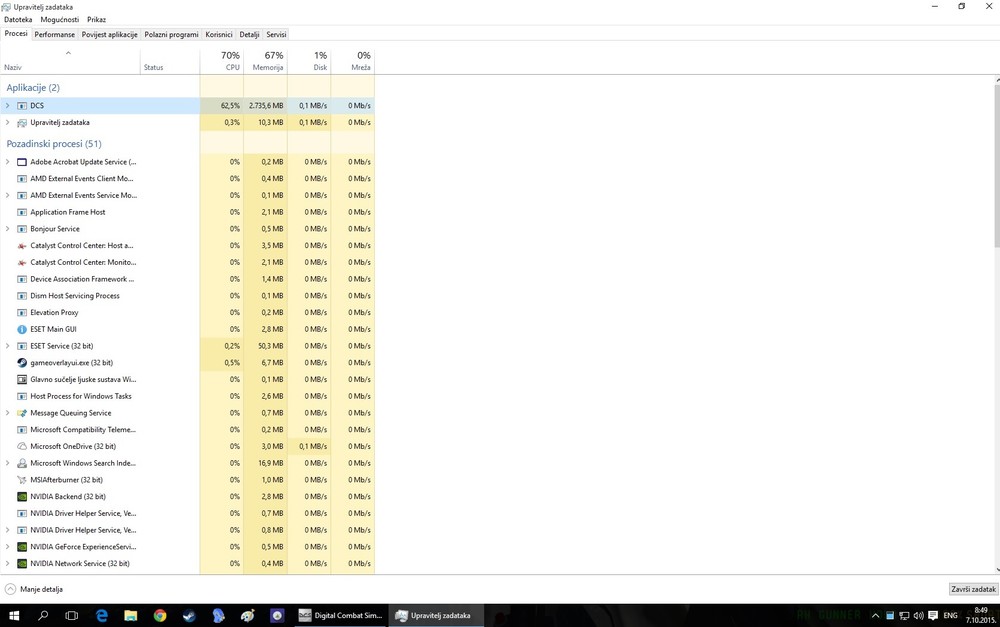The height and width of the screenshot is (627, 1000).
Task: Click the NVIDIA Network Service icon
Action: coord(22,564)
